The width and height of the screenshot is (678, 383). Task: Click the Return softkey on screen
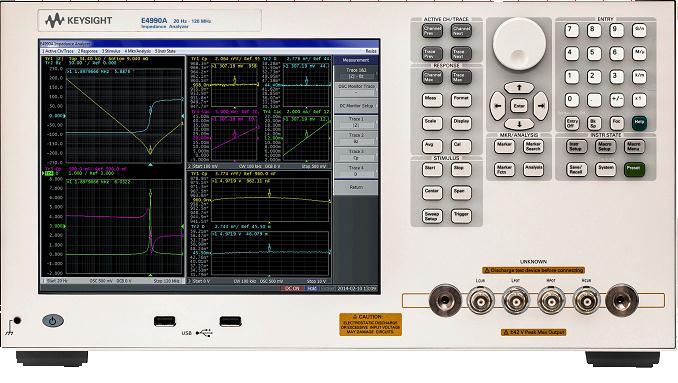pos(356,188)
